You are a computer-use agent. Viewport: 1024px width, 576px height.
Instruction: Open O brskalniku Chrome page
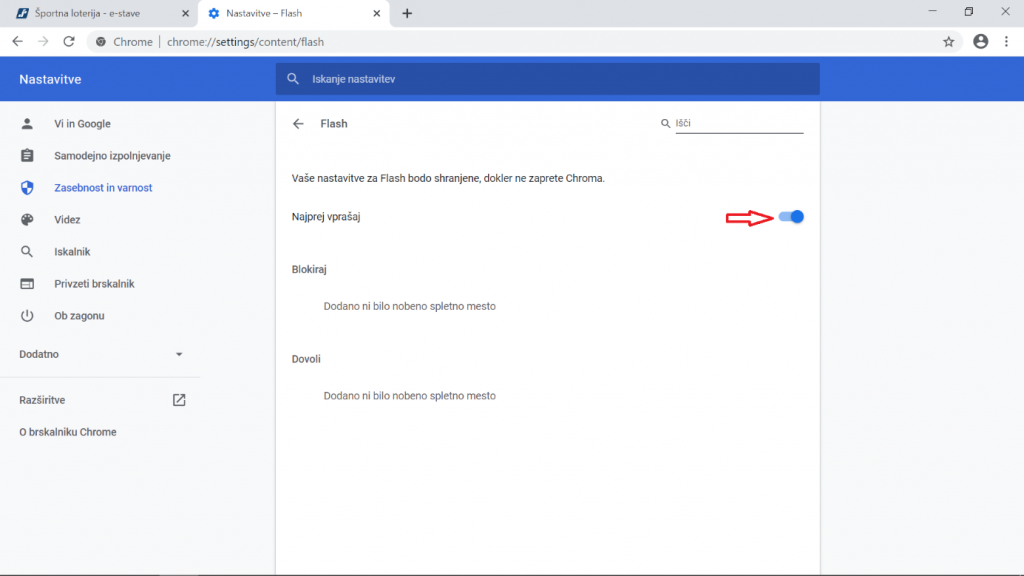(67, 432)
